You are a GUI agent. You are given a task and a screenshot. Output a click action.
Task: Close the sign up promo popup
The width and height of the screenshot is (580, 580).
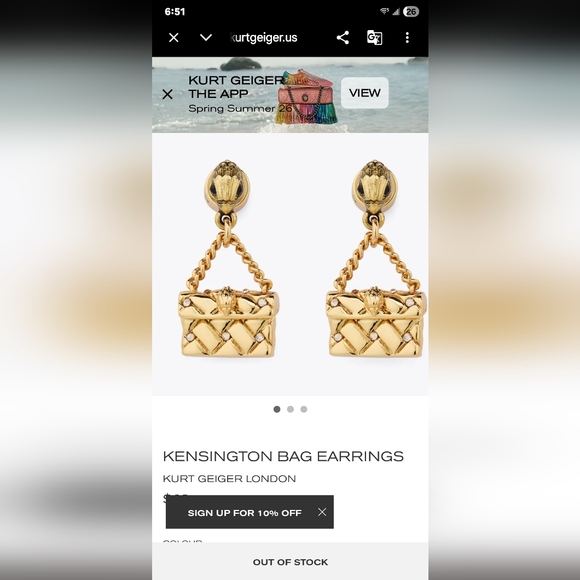(x=322, y=512)
